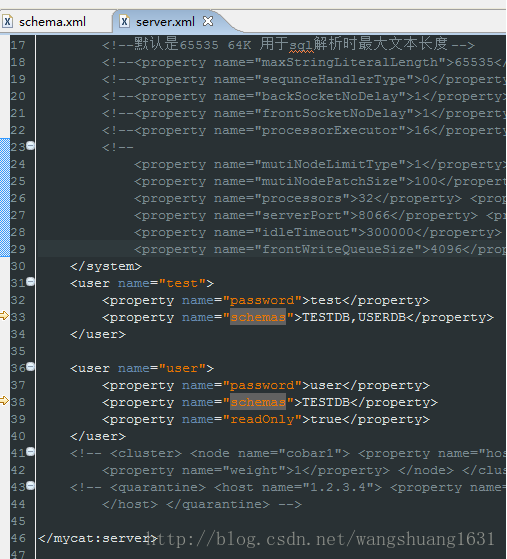Click host name "1.2.3.4" on line 43
507x559 pixels.
(x=338, y=487)
